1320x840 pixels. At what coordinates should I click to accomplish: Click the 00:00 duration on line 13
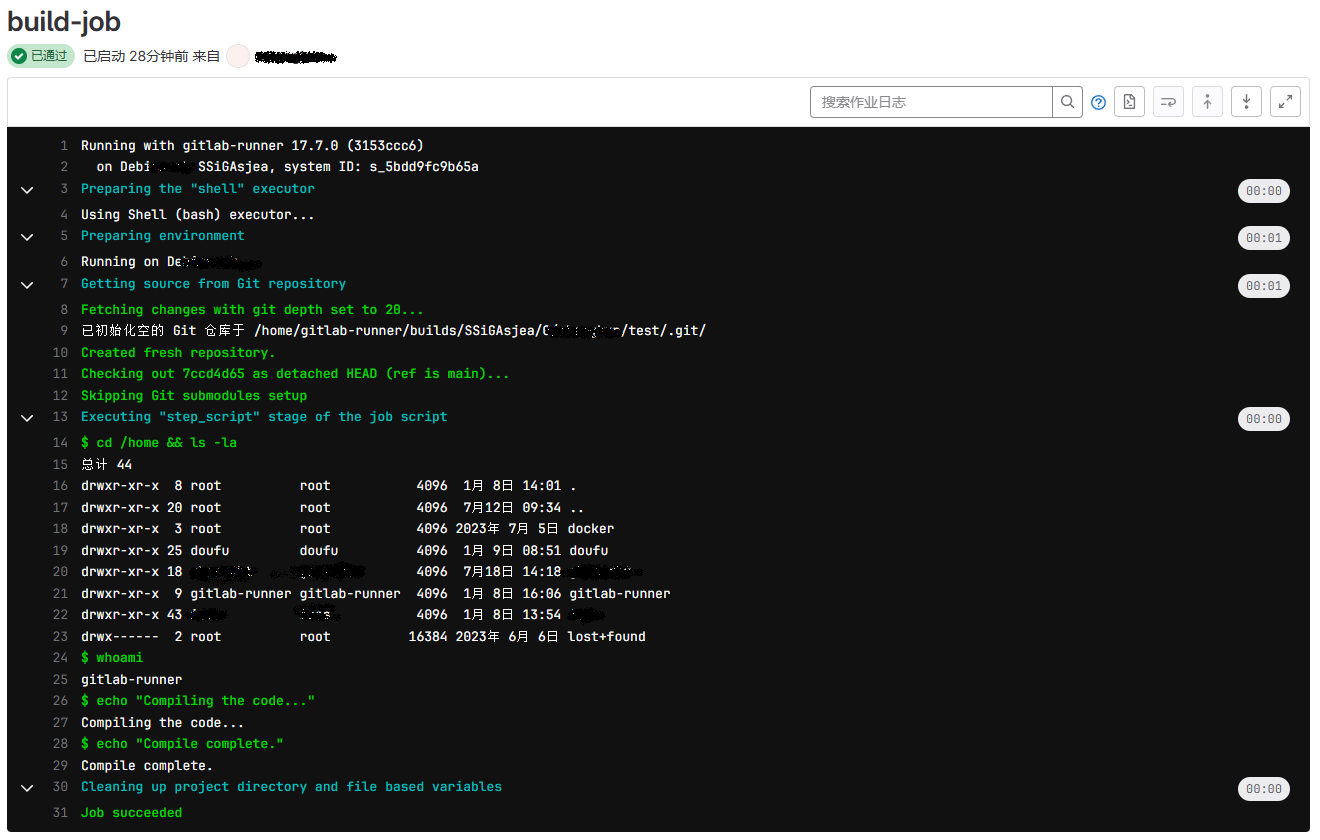point(1264,419)
